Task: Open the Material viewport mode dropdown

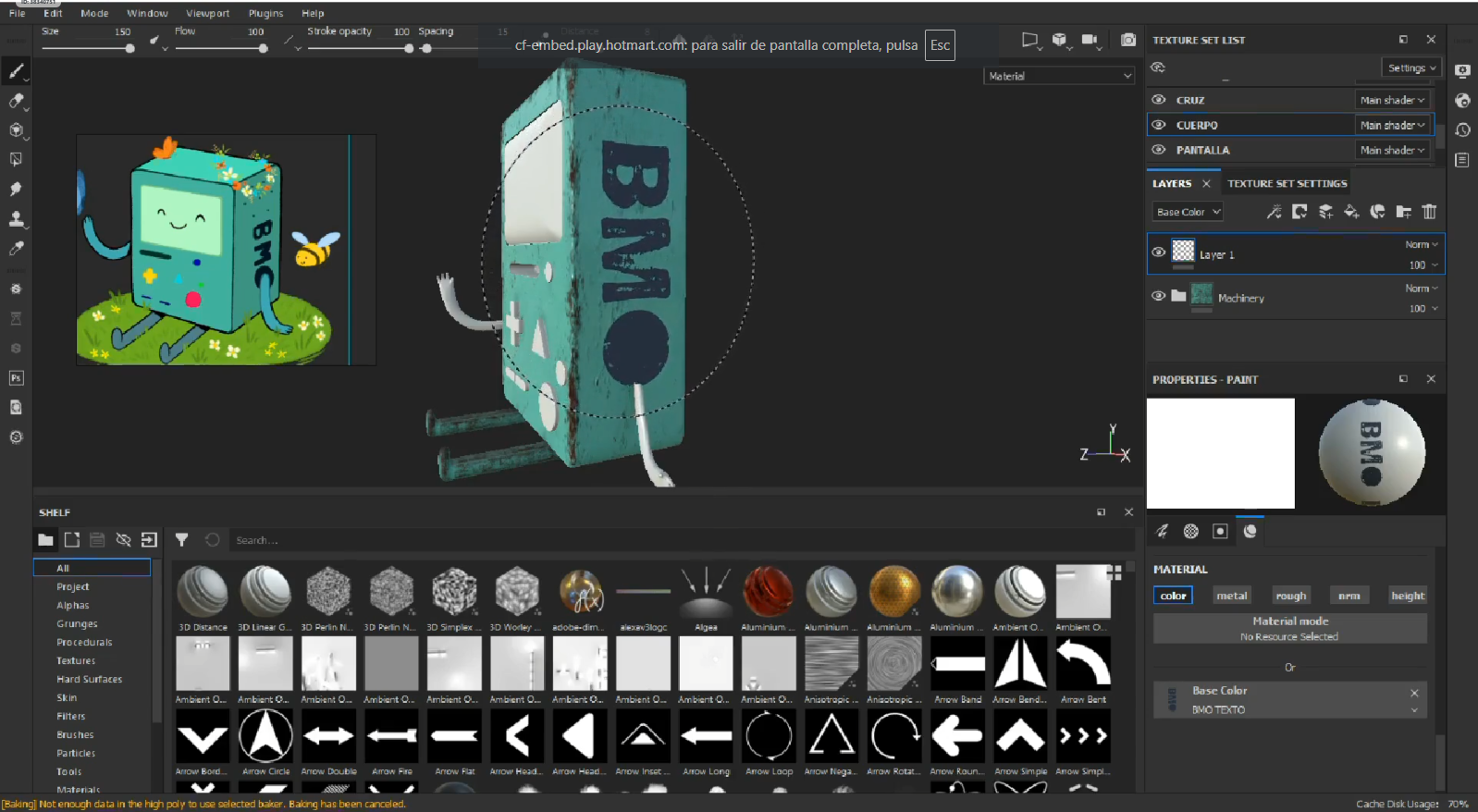Action: [1059, 76]
